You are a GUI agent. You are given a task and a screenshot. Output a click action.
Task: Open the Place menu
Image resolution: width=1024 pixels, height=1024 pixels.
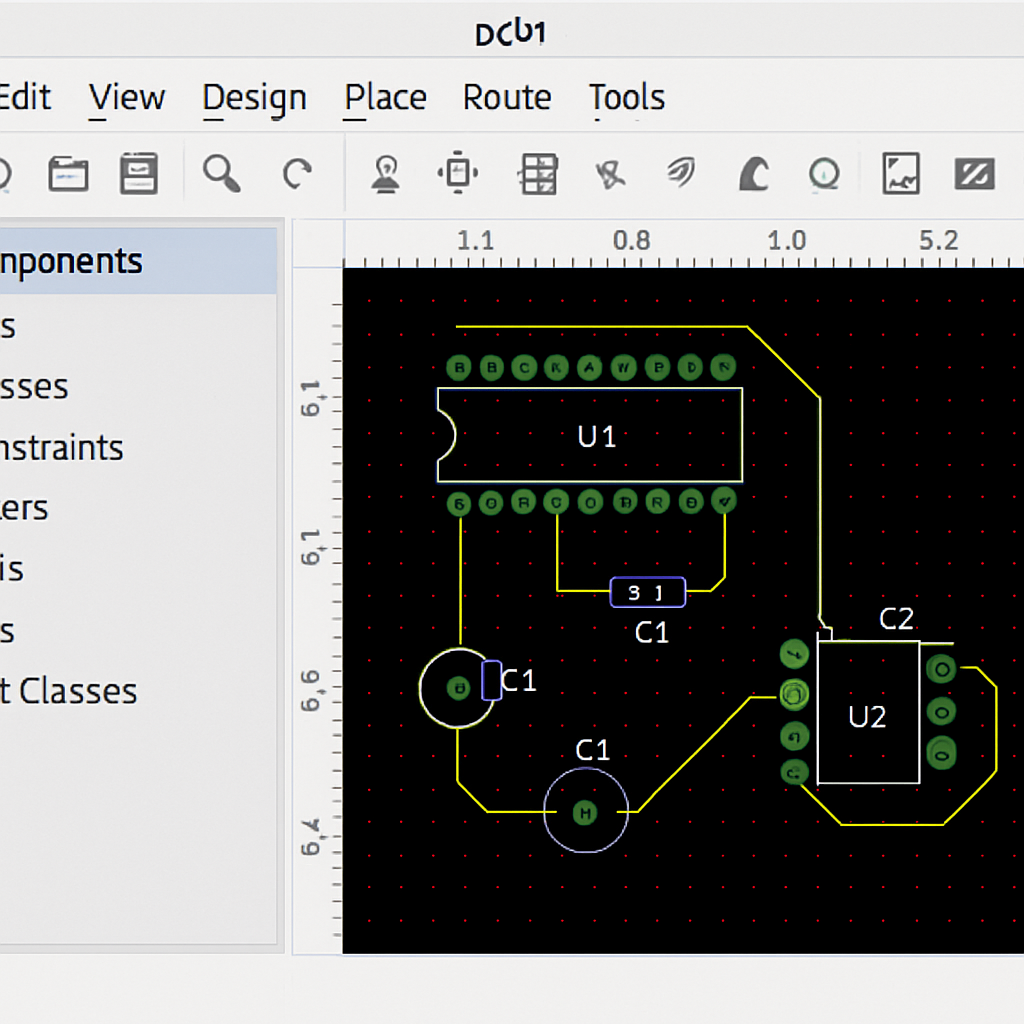[x=385, y=98]
